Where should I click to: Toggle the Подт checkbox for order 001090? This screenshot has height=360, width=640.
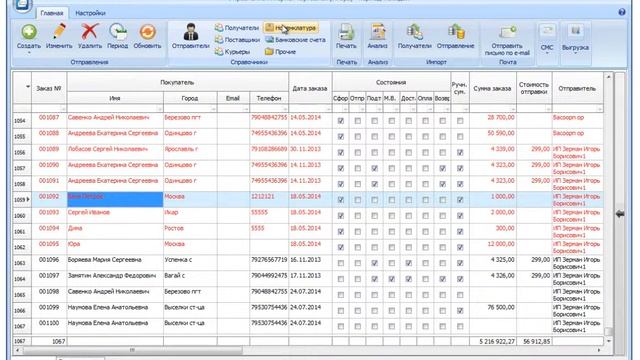pyautogui.click(x=374, y=168)
